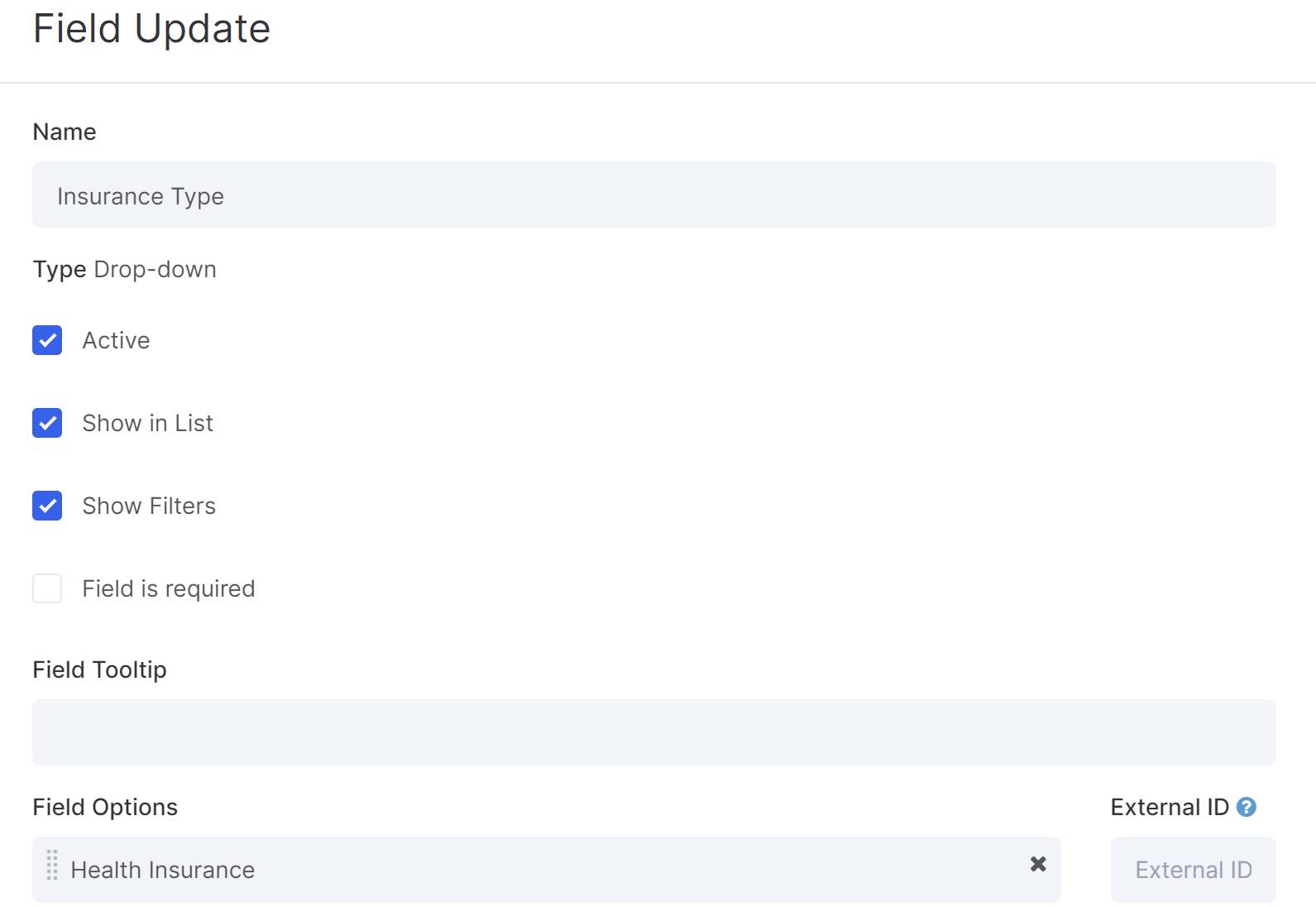
Task: Click into the empty Field Tooltip box
Action: click(x=653, y=732)
